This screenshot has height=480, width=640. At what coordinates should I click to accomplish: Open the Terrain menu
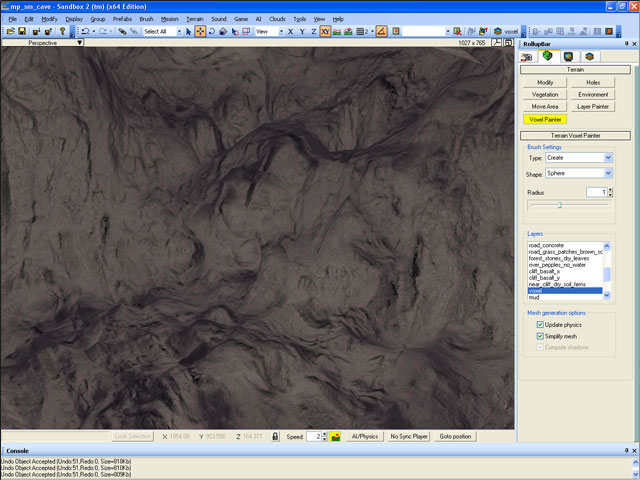(x=195, y=19)
